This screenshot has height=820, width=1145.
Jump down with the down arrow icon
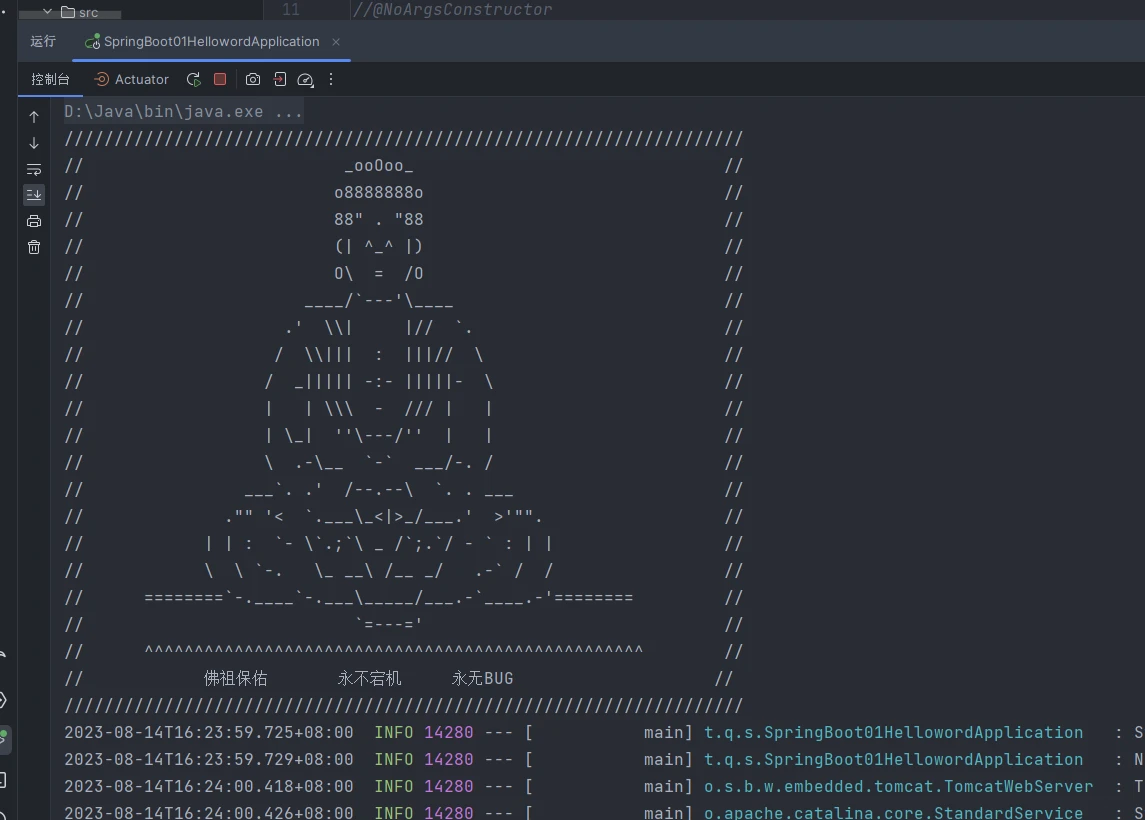(x=34, y=143)
